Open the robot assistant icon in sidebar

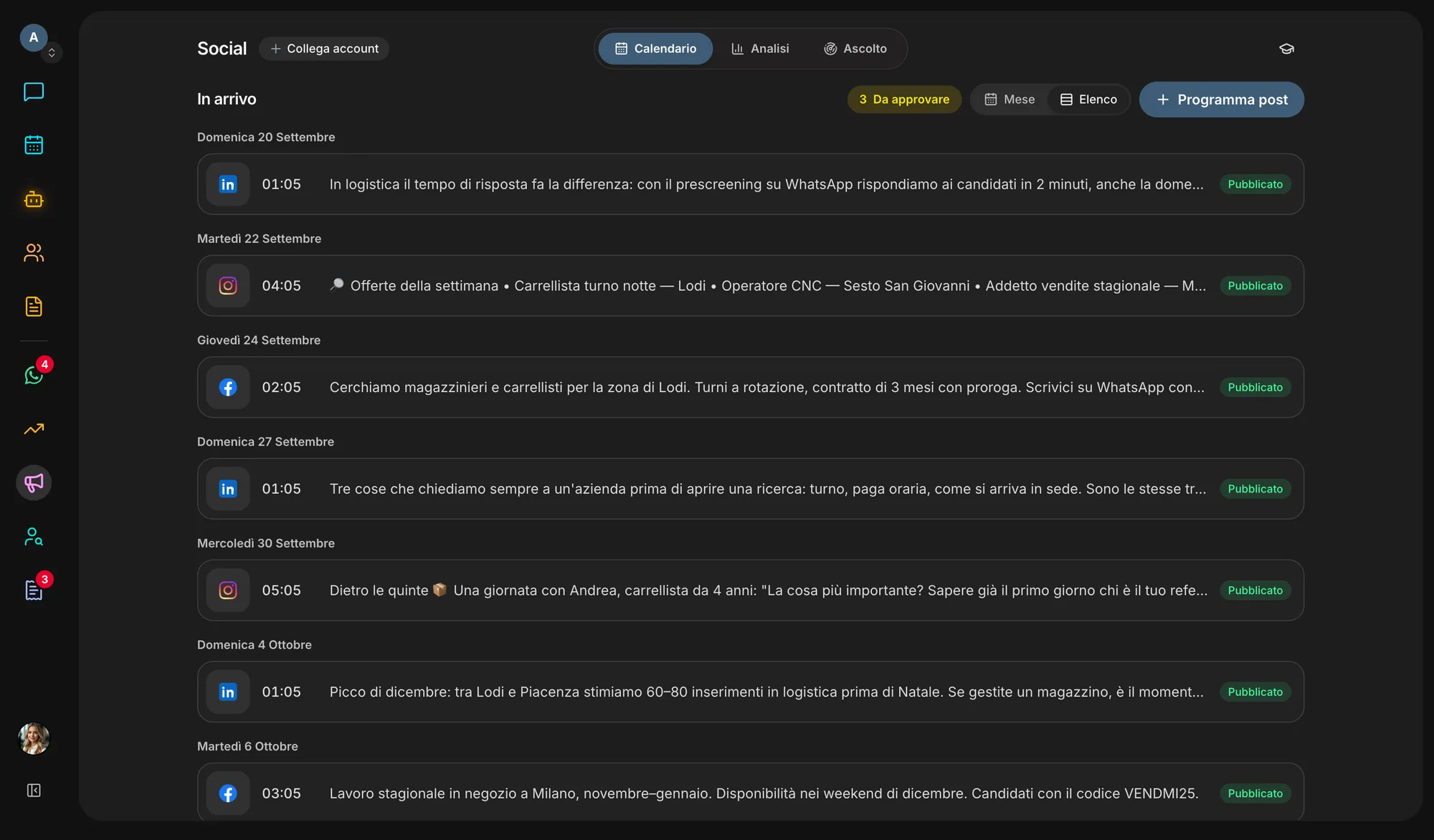(x=34, y=199)
